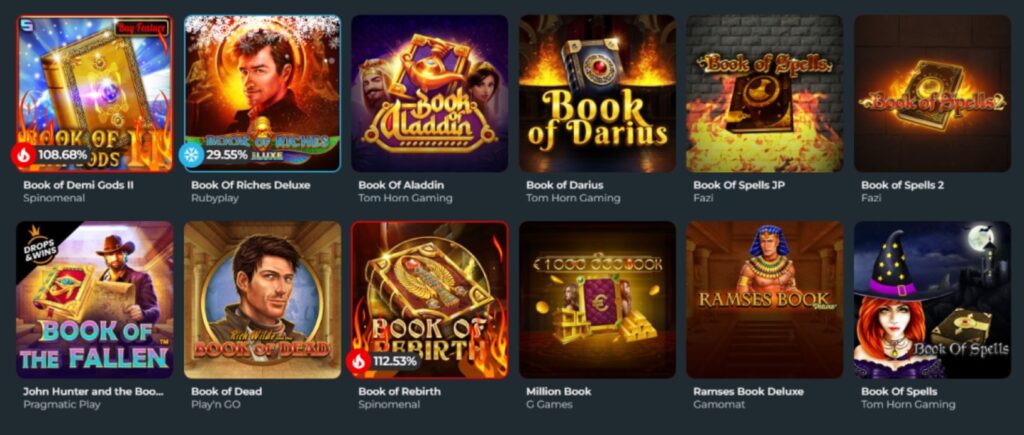Click the fire hot icon on Book of Demi Gods II
Viewport: 1024px width, 435px height.
24,155
